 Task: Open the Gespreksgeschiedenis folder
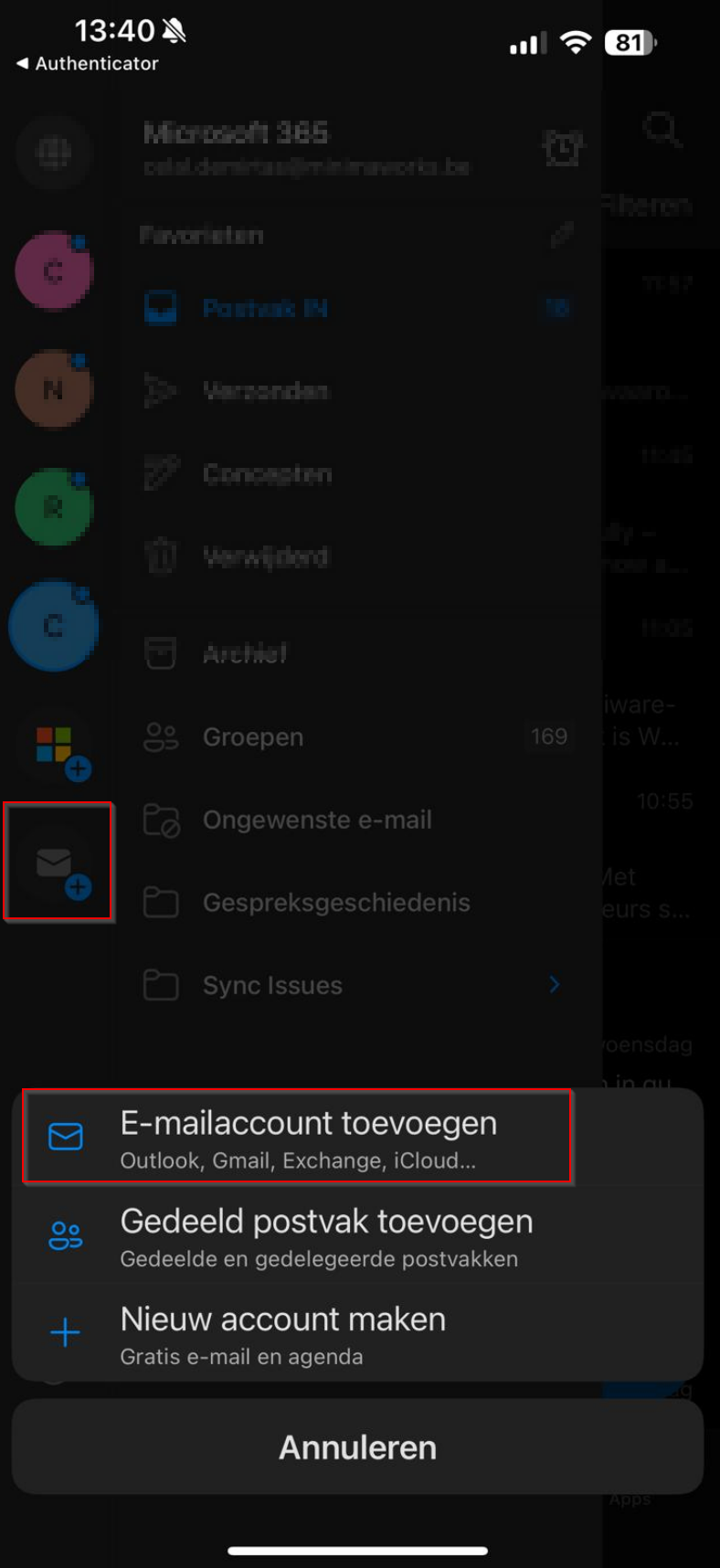click(356, 903)
